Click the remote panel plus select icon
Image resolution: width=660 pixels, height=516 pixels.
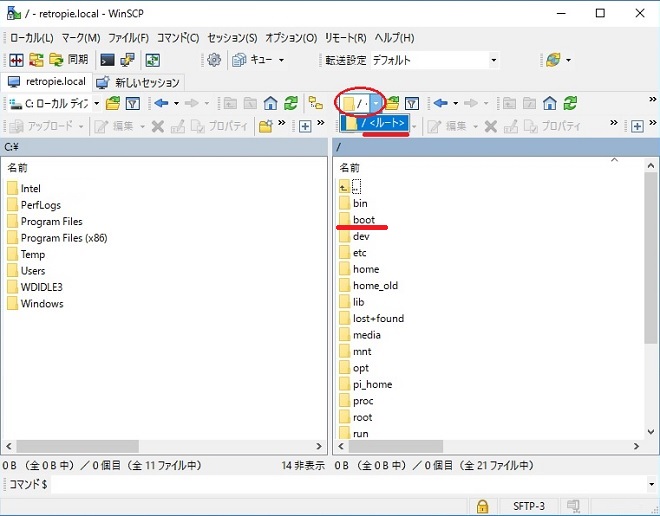pos(637,126)
